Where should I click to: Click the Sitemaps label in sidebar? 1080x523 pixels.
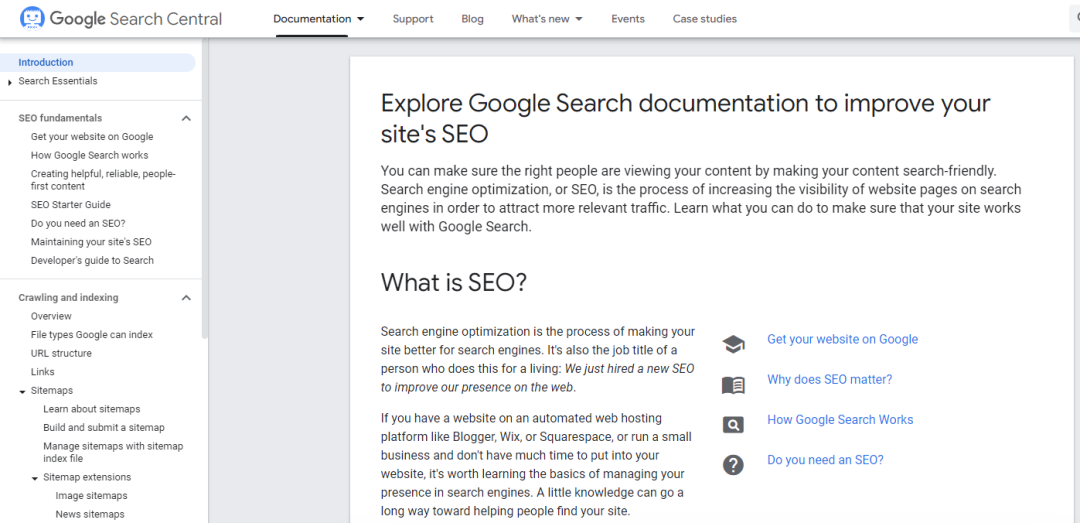[52, 391]
